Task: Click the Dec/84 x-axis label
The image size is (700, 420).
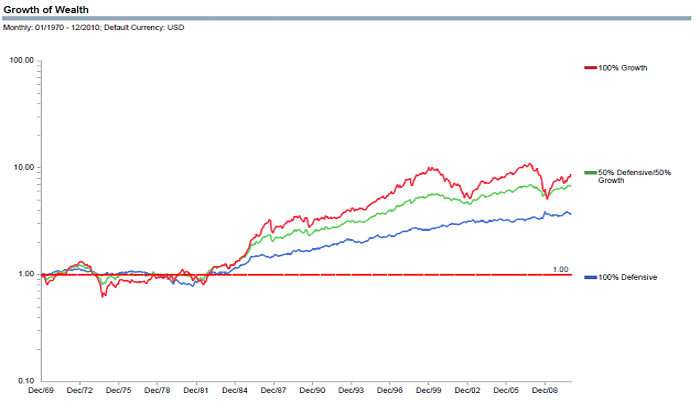Action: click(235, 391)
